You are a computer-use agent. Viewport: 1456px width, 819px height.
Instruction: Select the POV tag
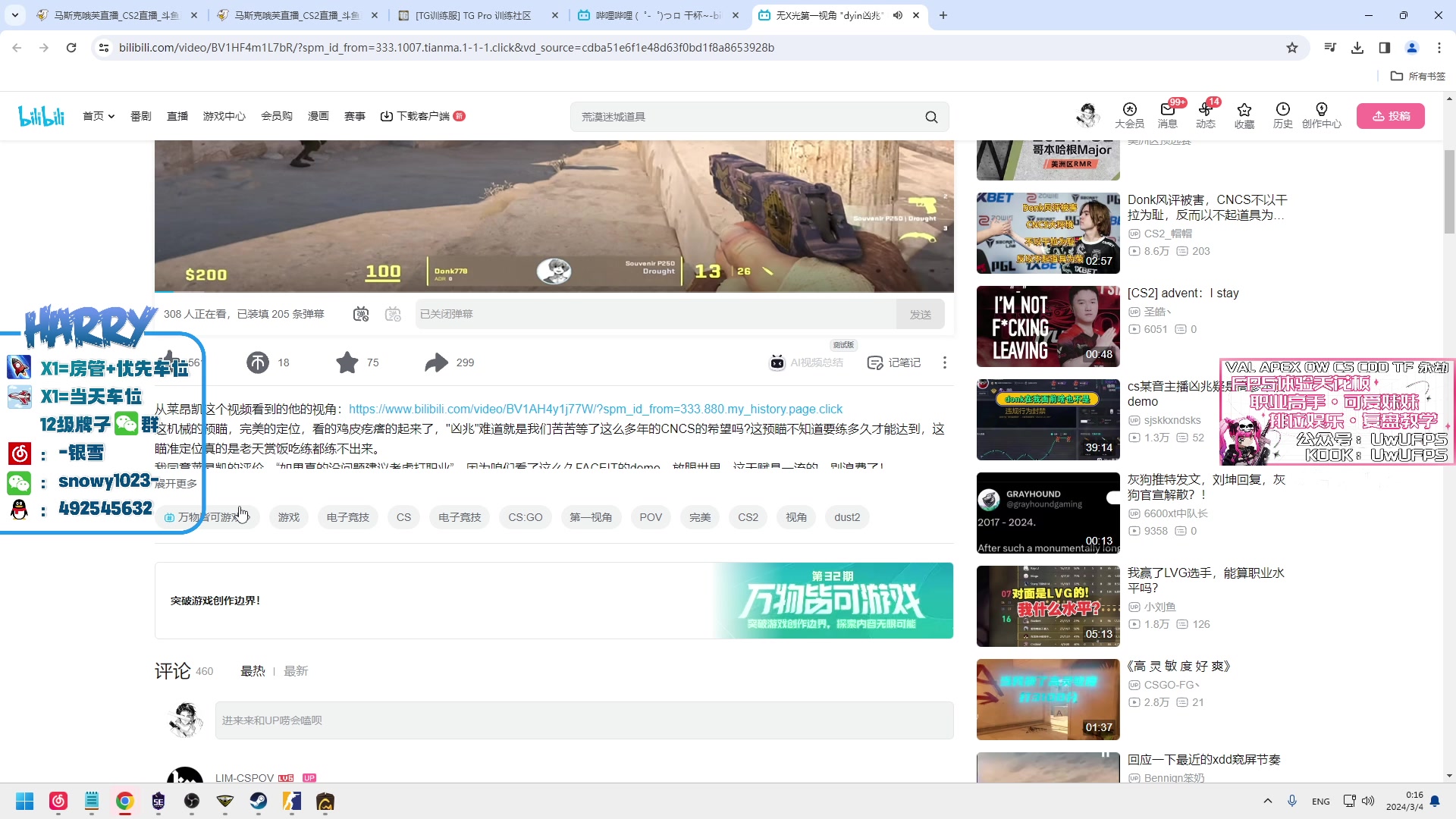(x=651, y=517)
